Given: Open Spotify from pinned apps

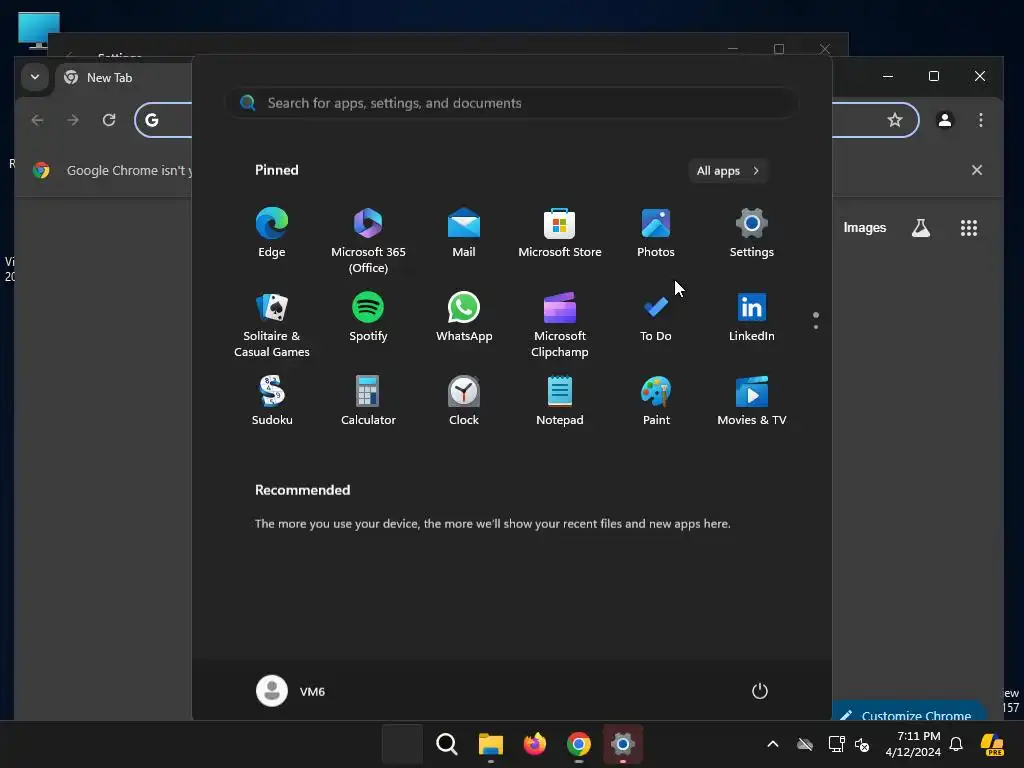Looking at the screenshot, I should [x=368, y=317].
